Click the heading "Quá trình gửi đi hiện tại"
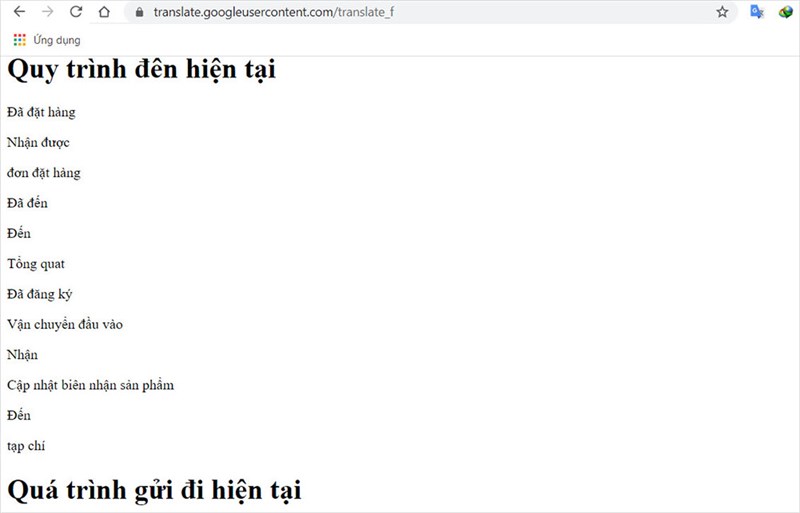800x513 pixels. point(154,490)
